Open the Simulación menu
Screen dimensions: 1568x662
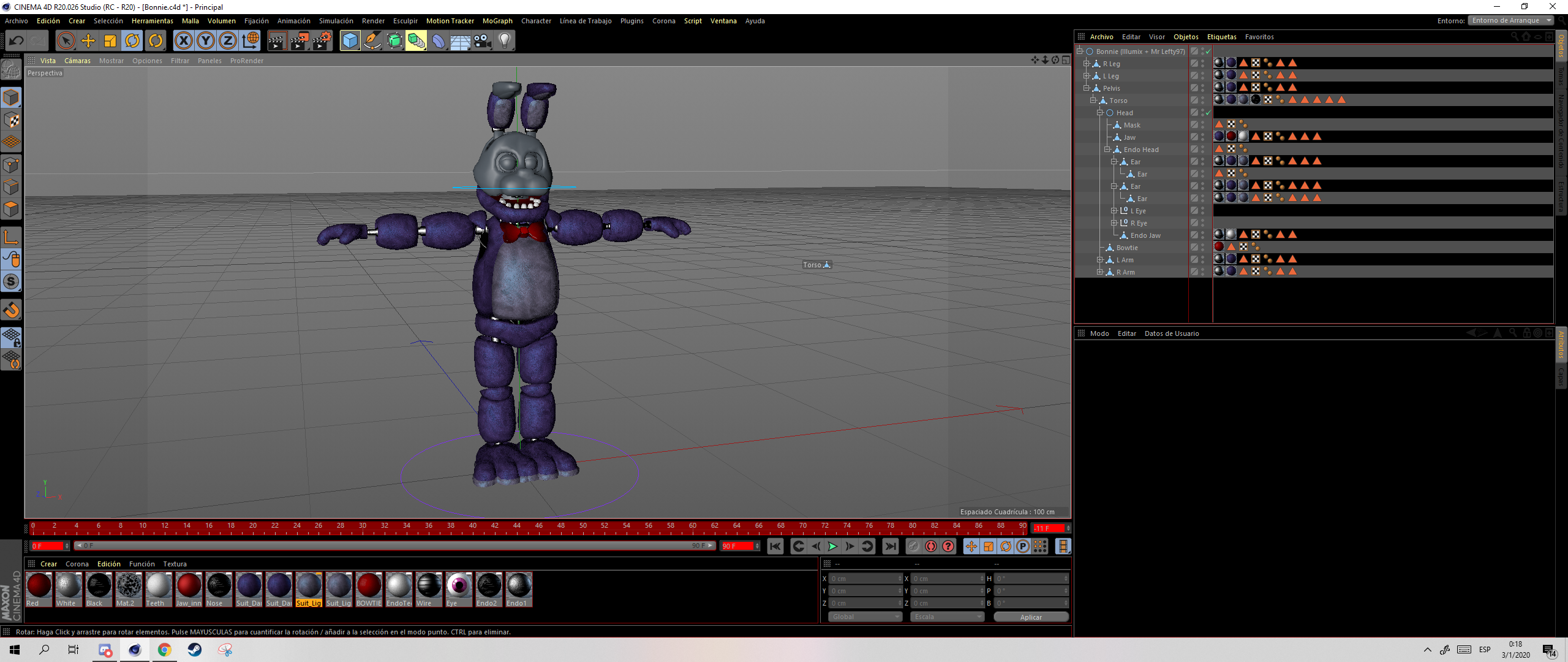click(x=336, y=21)
